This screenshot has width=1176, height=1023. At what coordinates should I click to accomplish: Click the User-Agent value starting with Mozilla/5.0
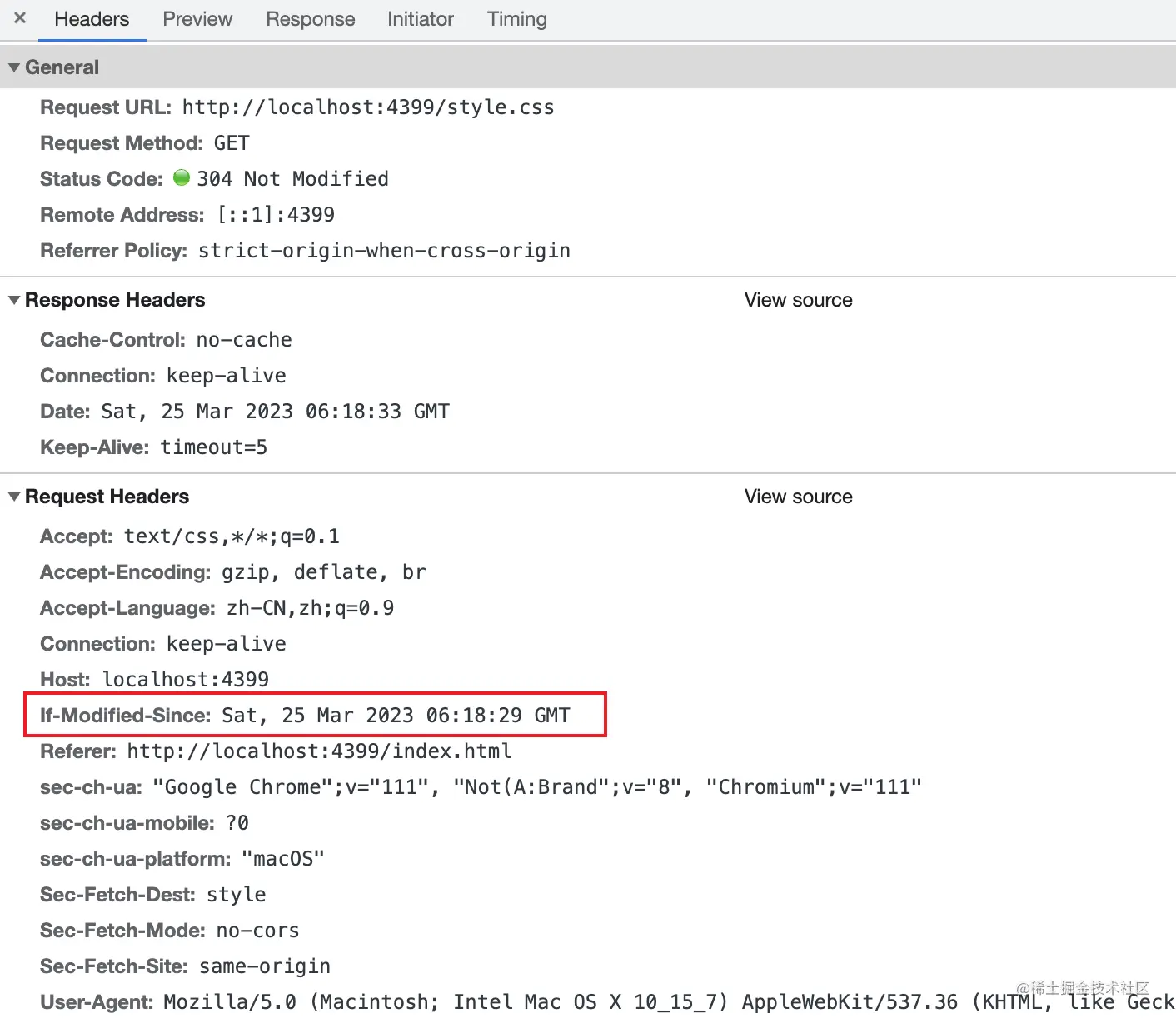tap(669, 1002)
